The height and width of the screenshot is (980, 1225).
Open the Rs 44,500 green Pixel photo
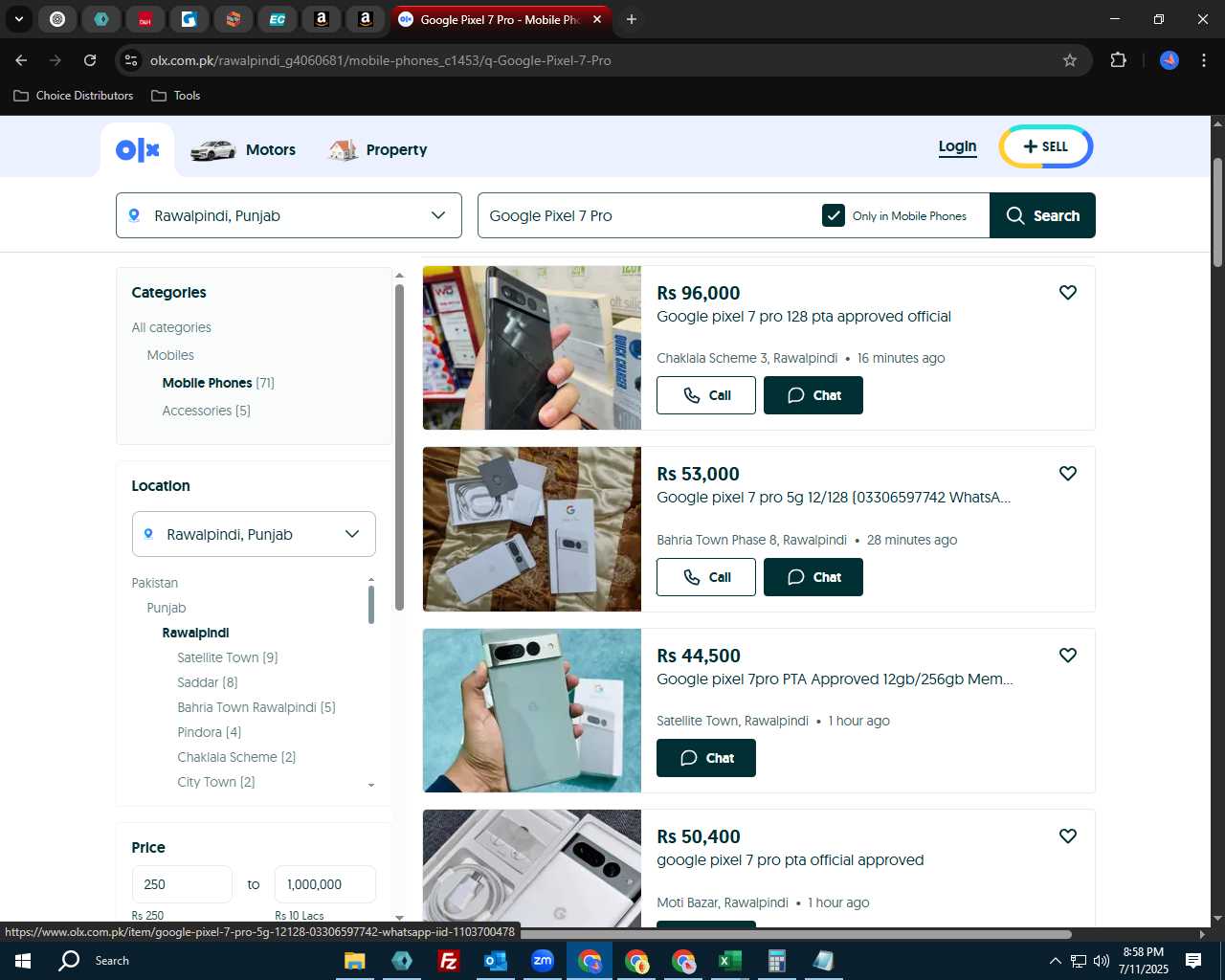(x=532, y=710)
